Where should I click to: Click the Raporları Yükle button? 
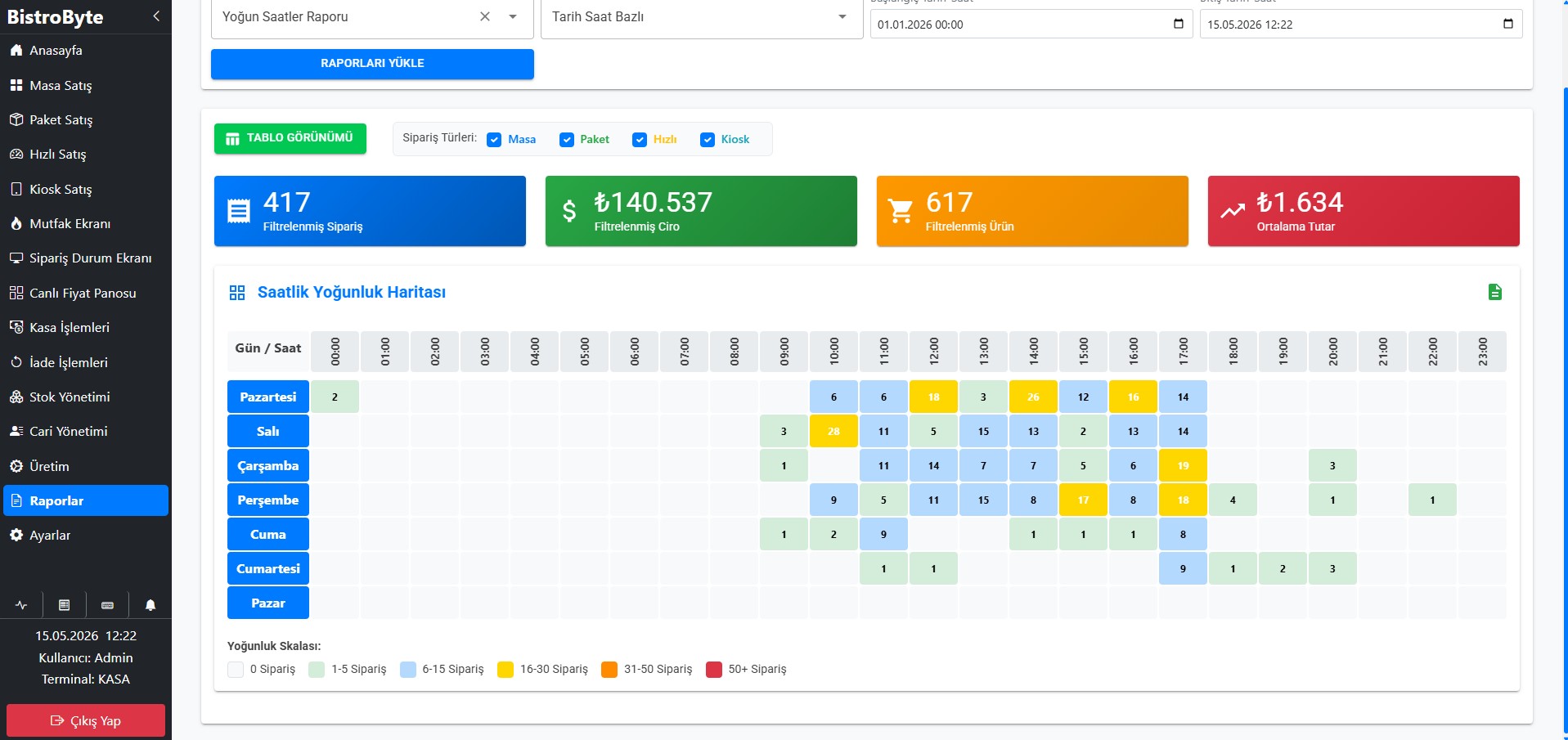tap(372, 64)
